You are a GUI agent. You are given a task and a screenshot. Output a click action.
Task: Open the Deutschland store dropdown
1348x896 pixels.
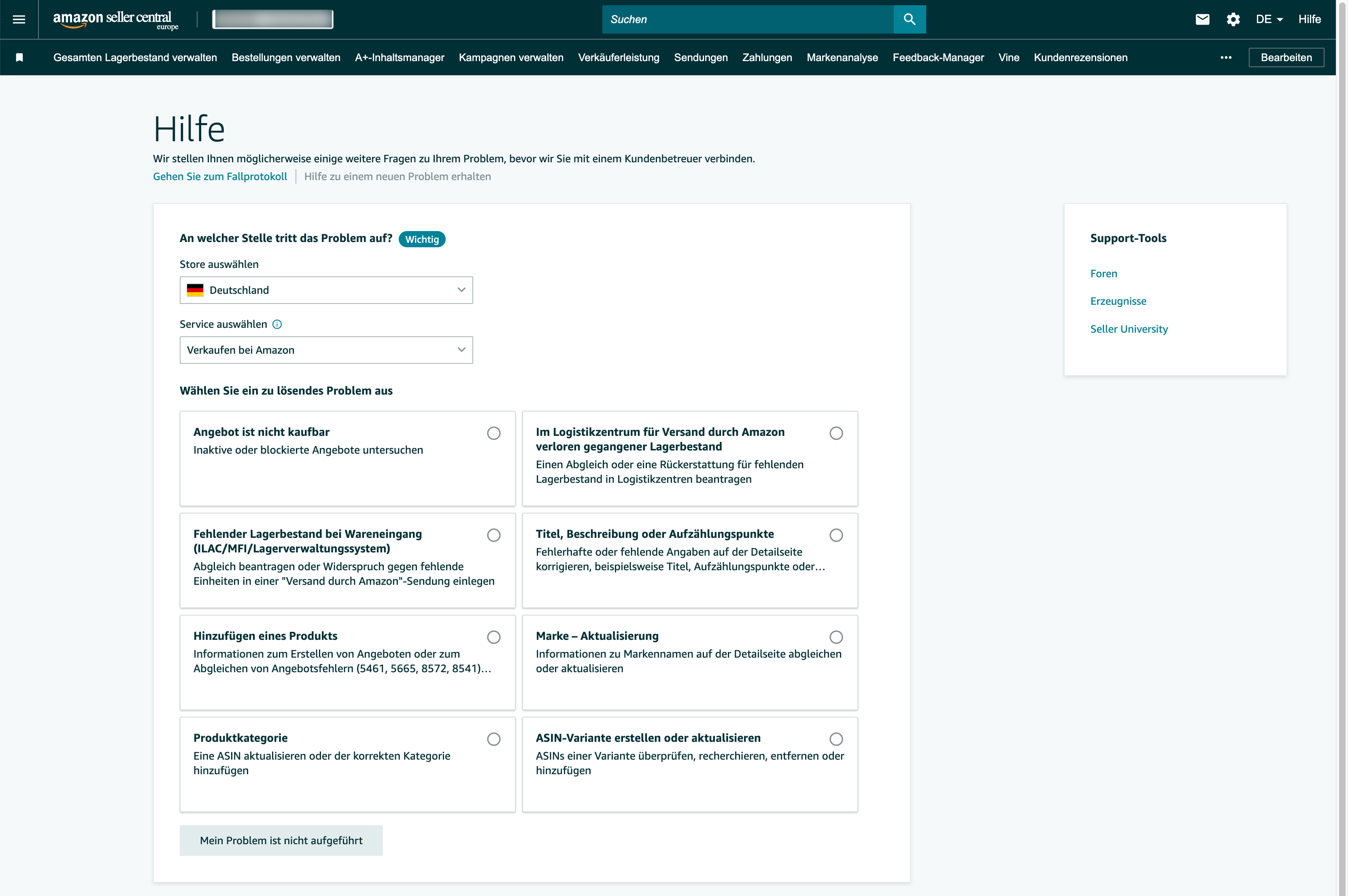pyautogui.click(x=326, y=290)
